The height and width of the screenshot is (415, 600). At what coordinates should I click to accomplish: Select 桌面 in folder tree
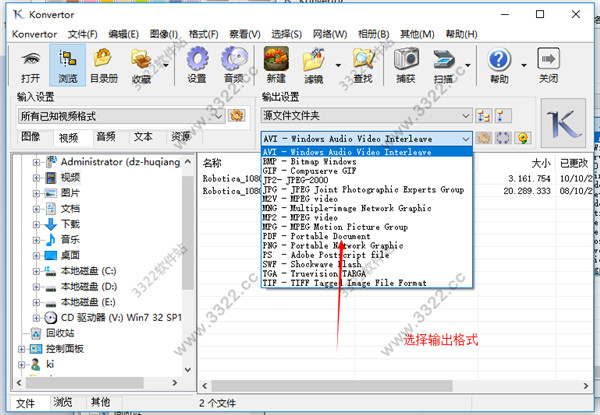(x=70, y=255)
